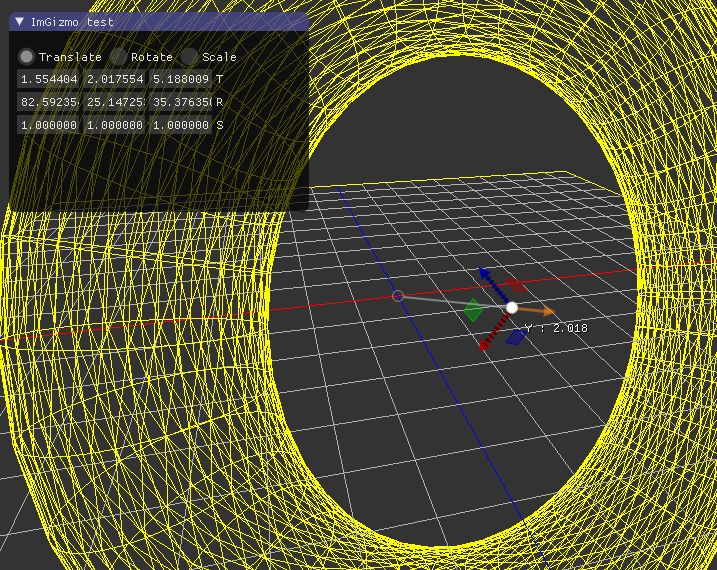This screenshot has width=717, height=570.
Task: Click scale Y field, middle 1.000000
Action: (114, 125)
